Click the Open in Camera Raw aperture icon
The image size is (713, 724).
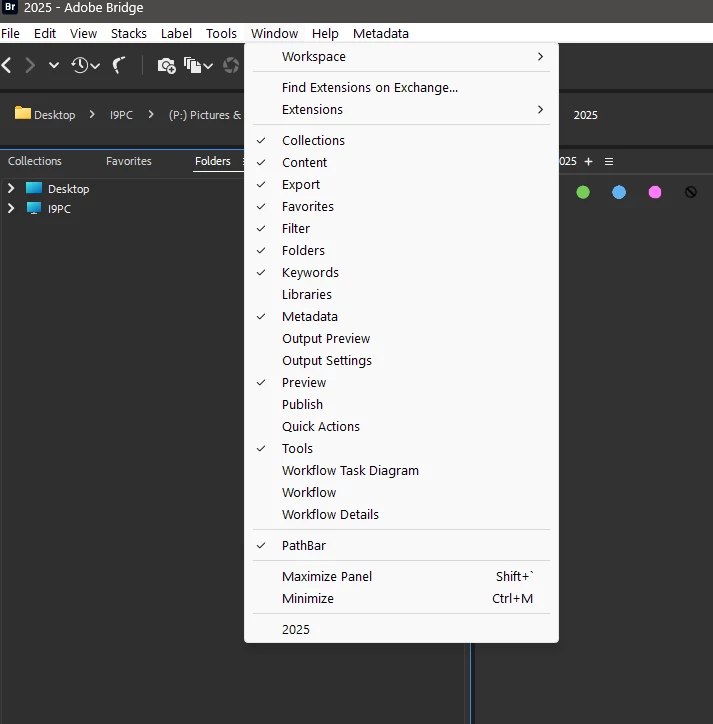point(231,66)
